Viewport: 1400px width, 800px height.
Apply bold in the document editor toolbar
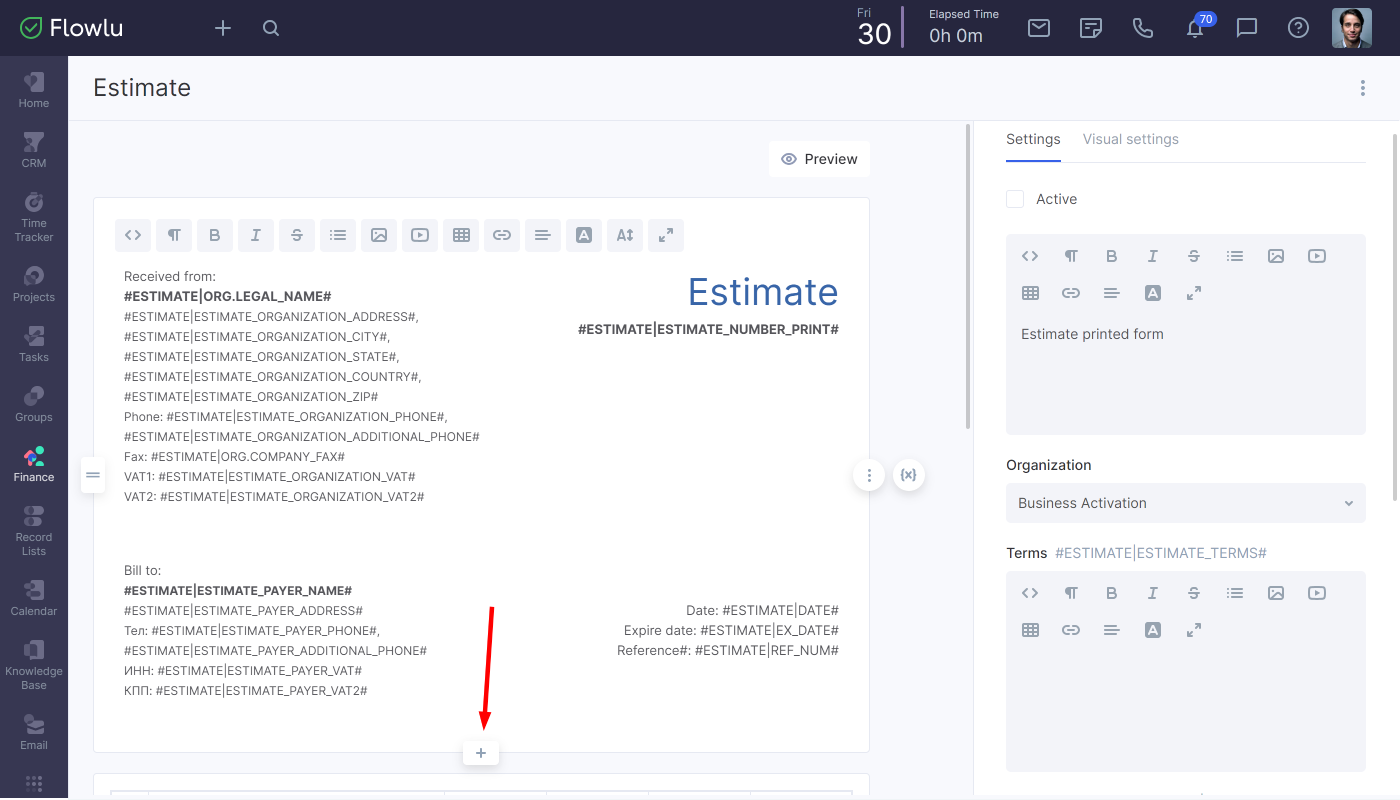click(x=214, y=235)
